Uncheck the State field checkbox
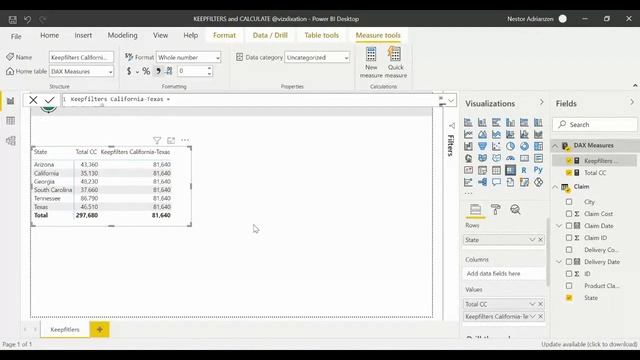Screen dimensions: 640x360 pyautogui.click(x=569, y=298)
